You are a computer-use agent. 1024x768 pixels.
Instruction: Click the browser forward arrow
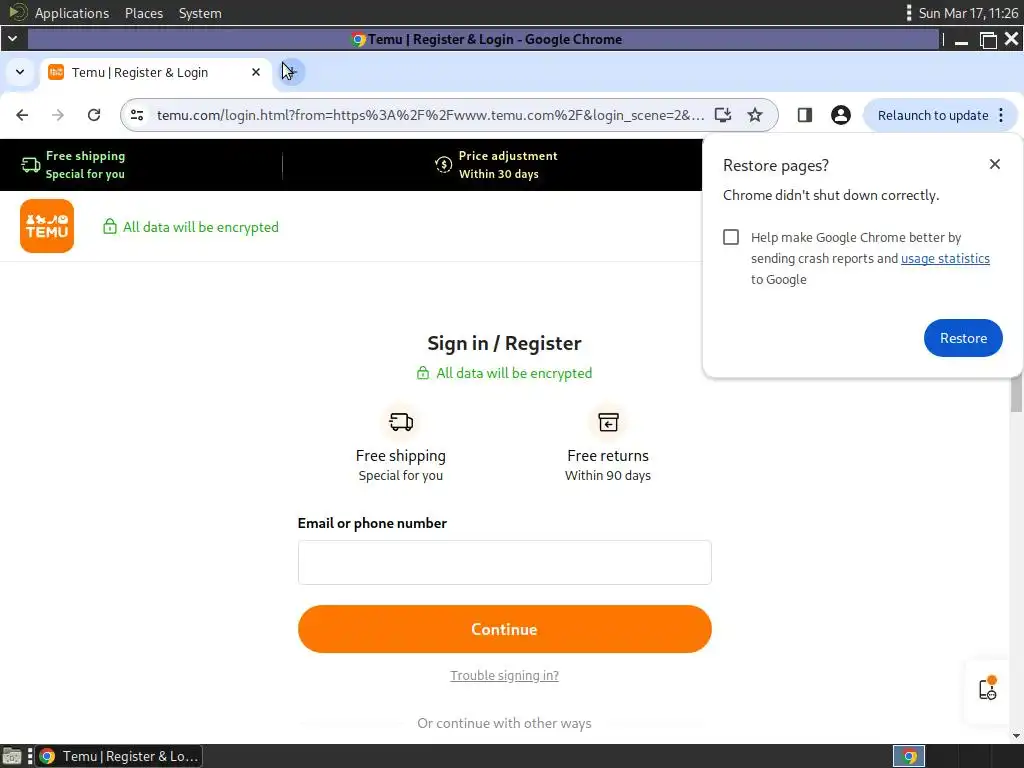[58, 115]
